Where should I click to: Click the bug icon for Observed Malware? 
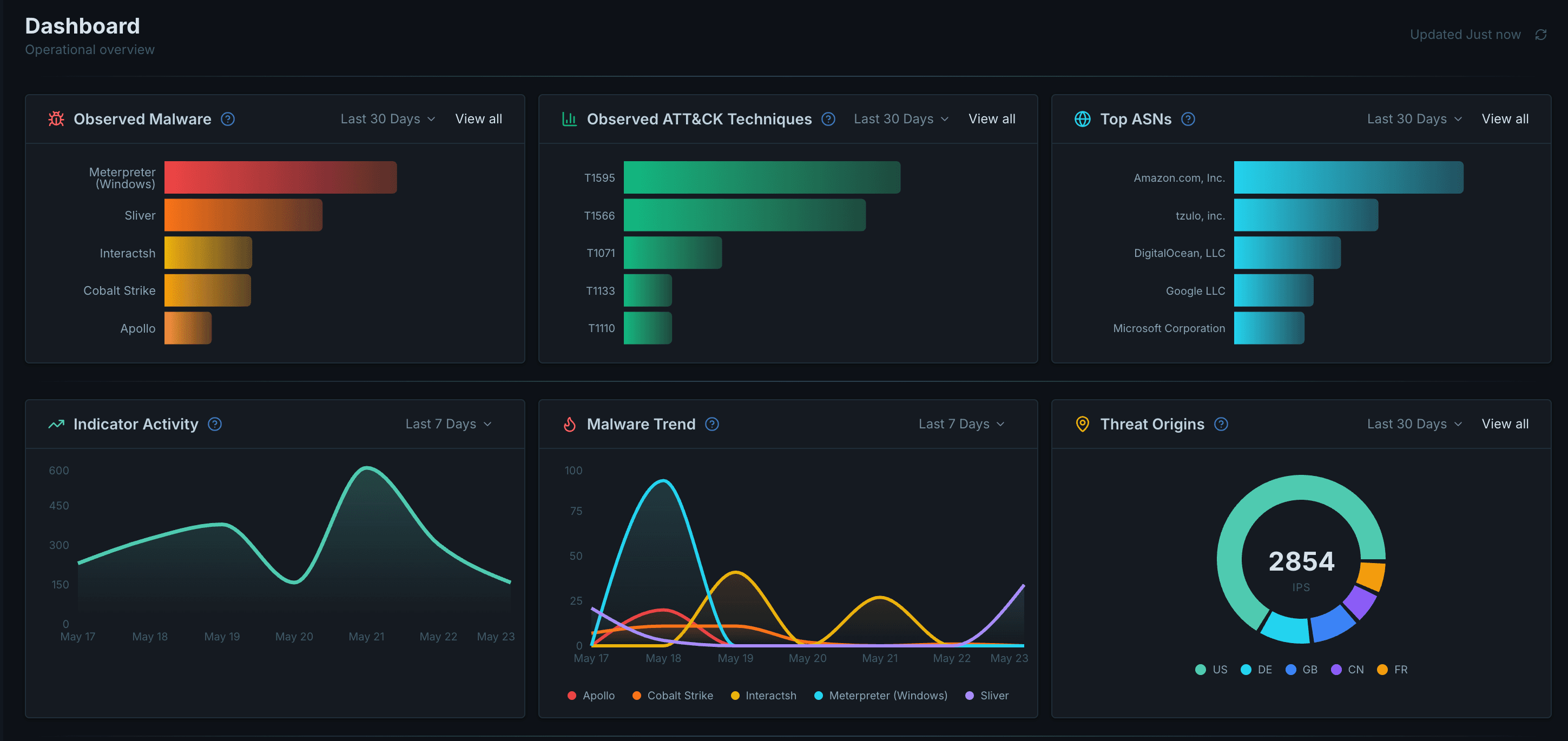point(56,118)
